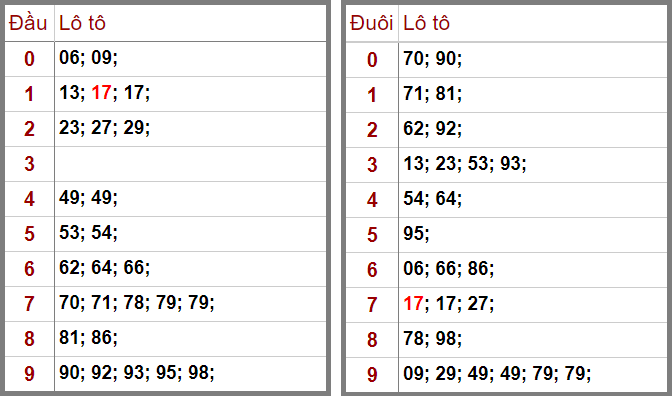Screen dimensions: 672x396
Task: Click the Đầu column header
Action: tap(29, 23)
